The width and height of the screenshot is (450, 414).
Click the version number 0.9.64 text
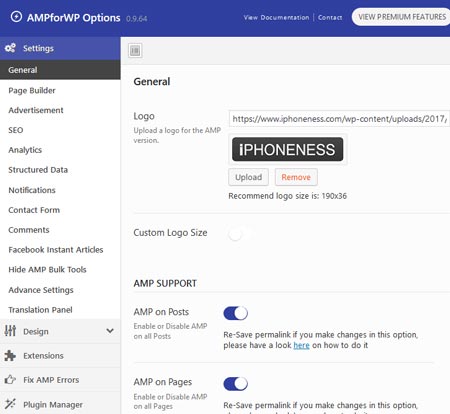(136, 19)
